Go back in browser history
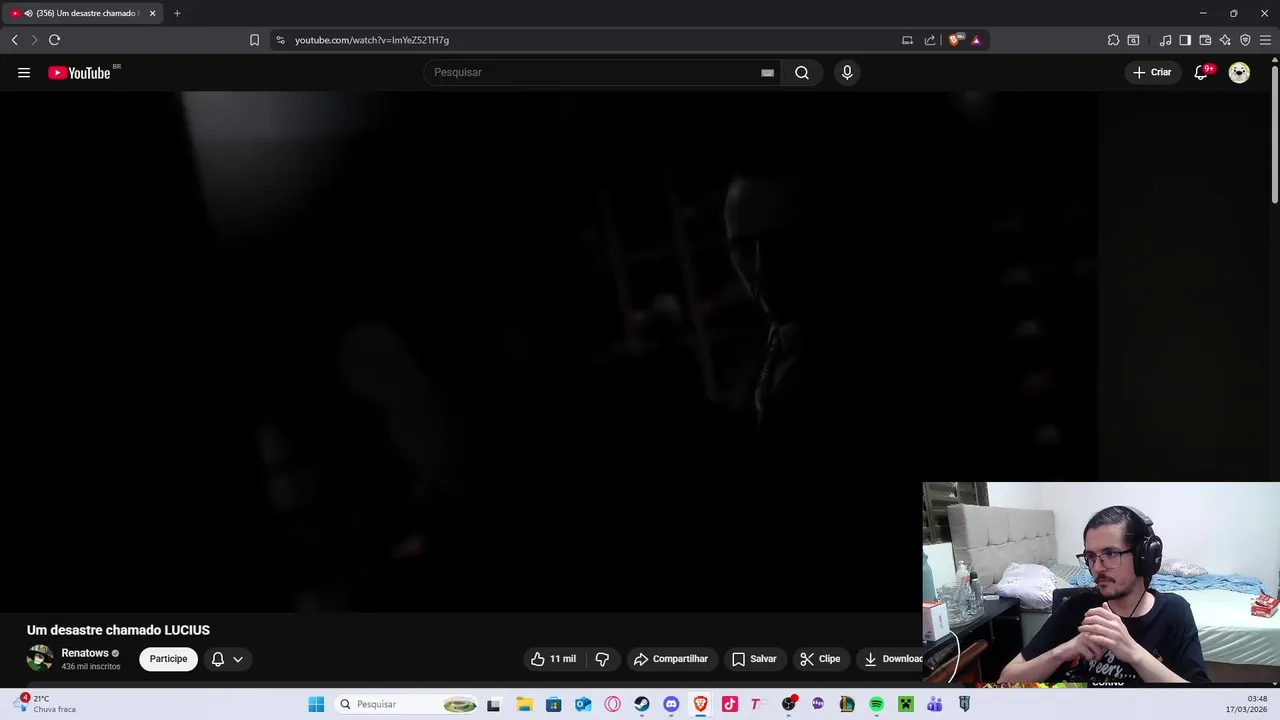1280x720 pixels. click(x=14, y=40)
